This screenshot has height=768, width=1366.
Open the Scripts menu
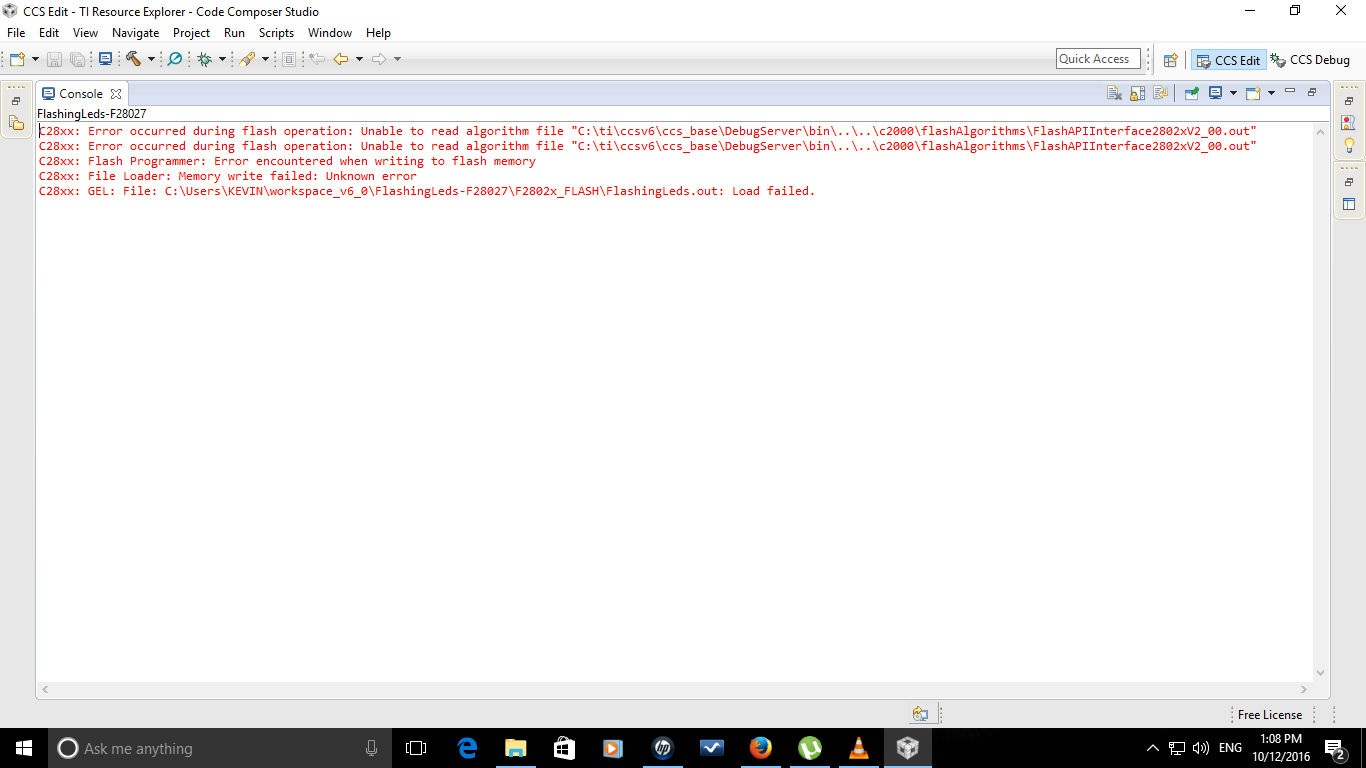[x=276, y=33]
